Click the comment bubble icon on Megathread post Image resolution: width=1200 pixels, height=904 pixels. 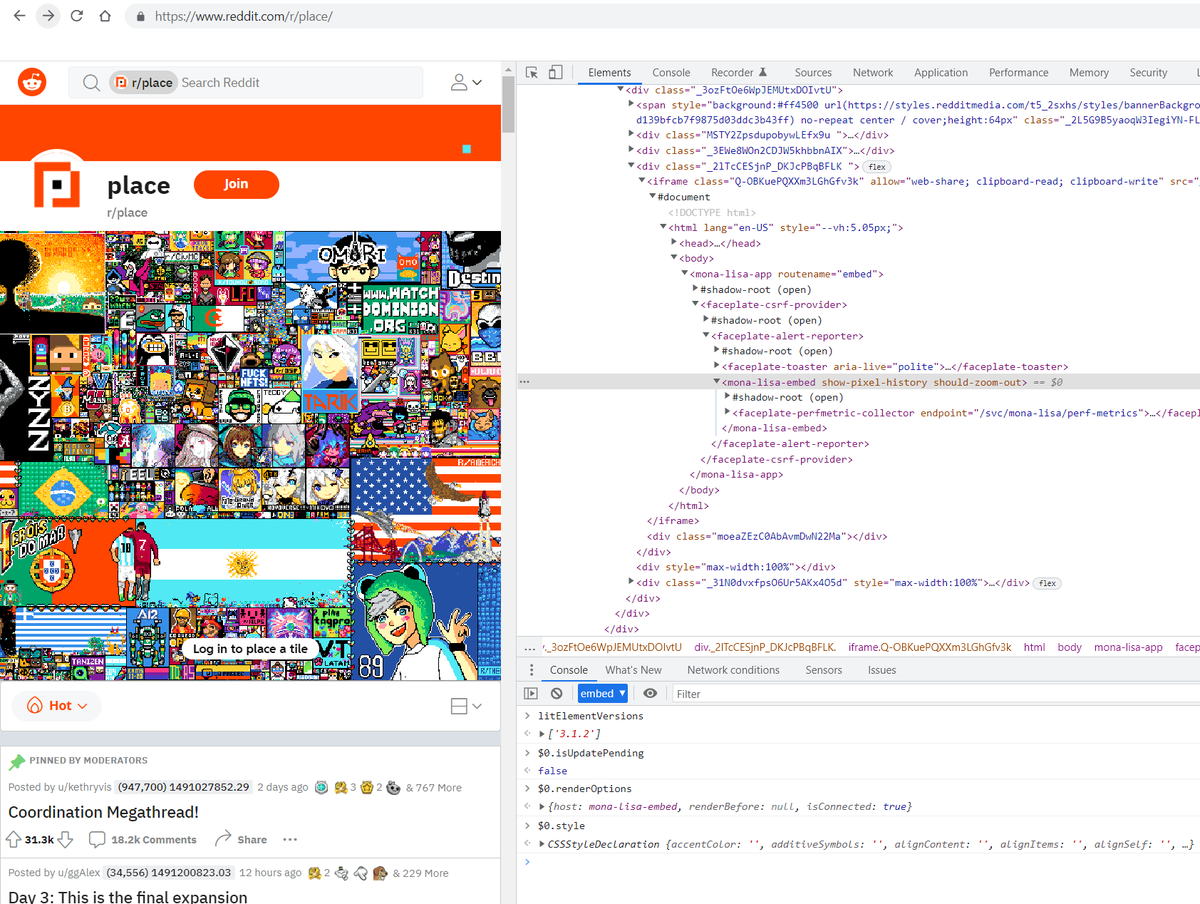tap(97, 839)
